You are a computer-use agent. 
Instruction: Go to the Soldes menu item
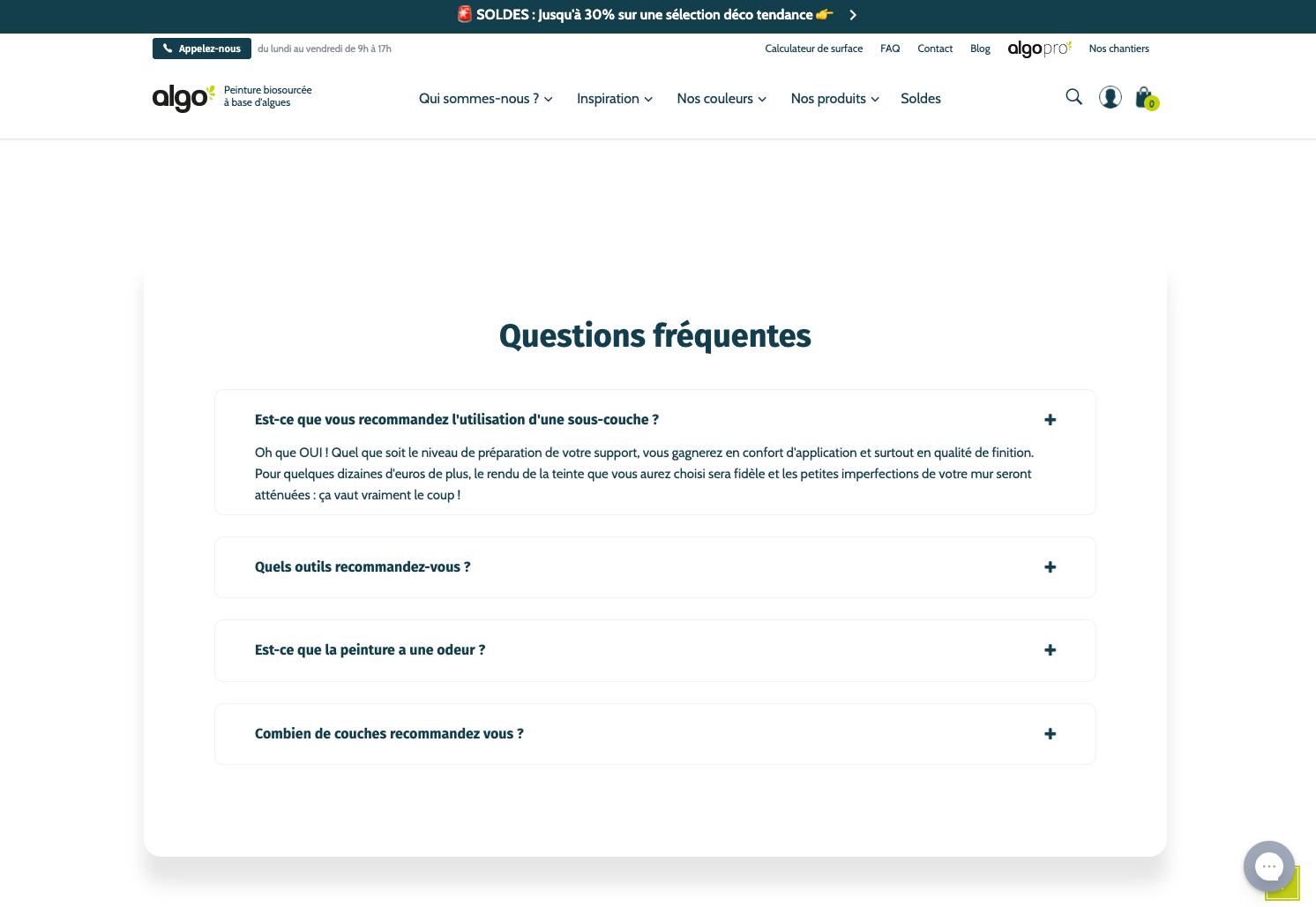921,99
